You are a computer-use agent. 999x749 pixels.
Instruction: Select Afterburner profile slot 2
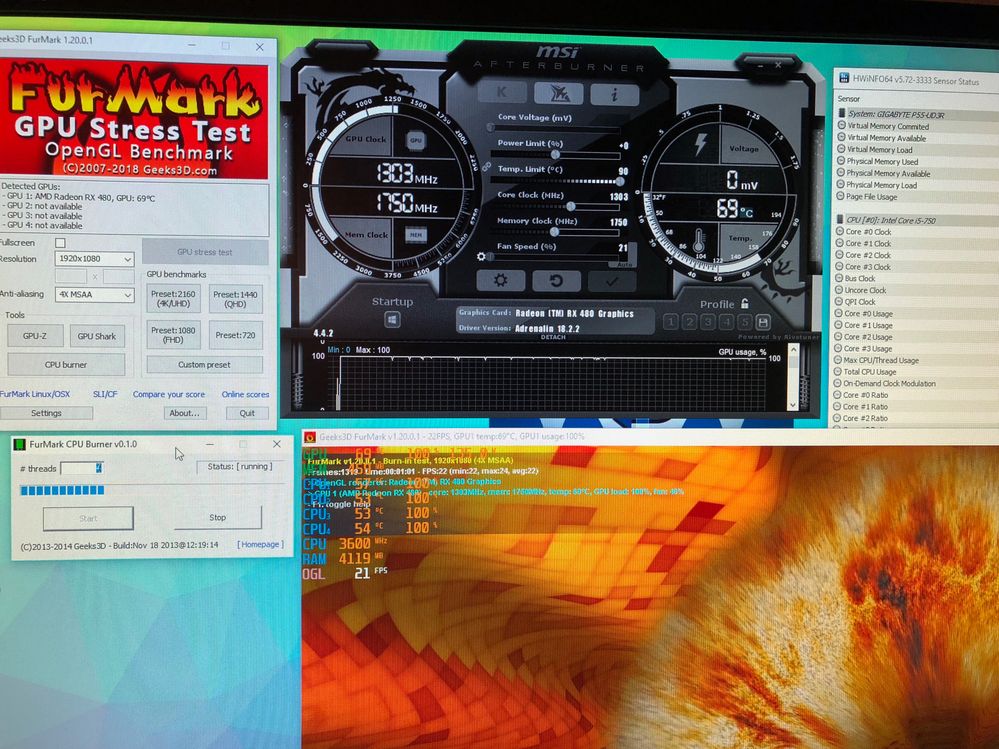point(689,322)
